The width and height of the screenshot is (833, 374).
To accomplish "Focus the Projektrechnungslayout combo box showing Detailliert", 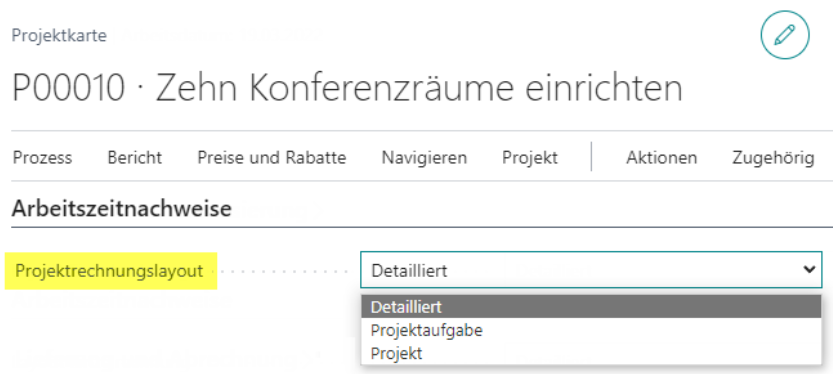I will click(591, 270).
